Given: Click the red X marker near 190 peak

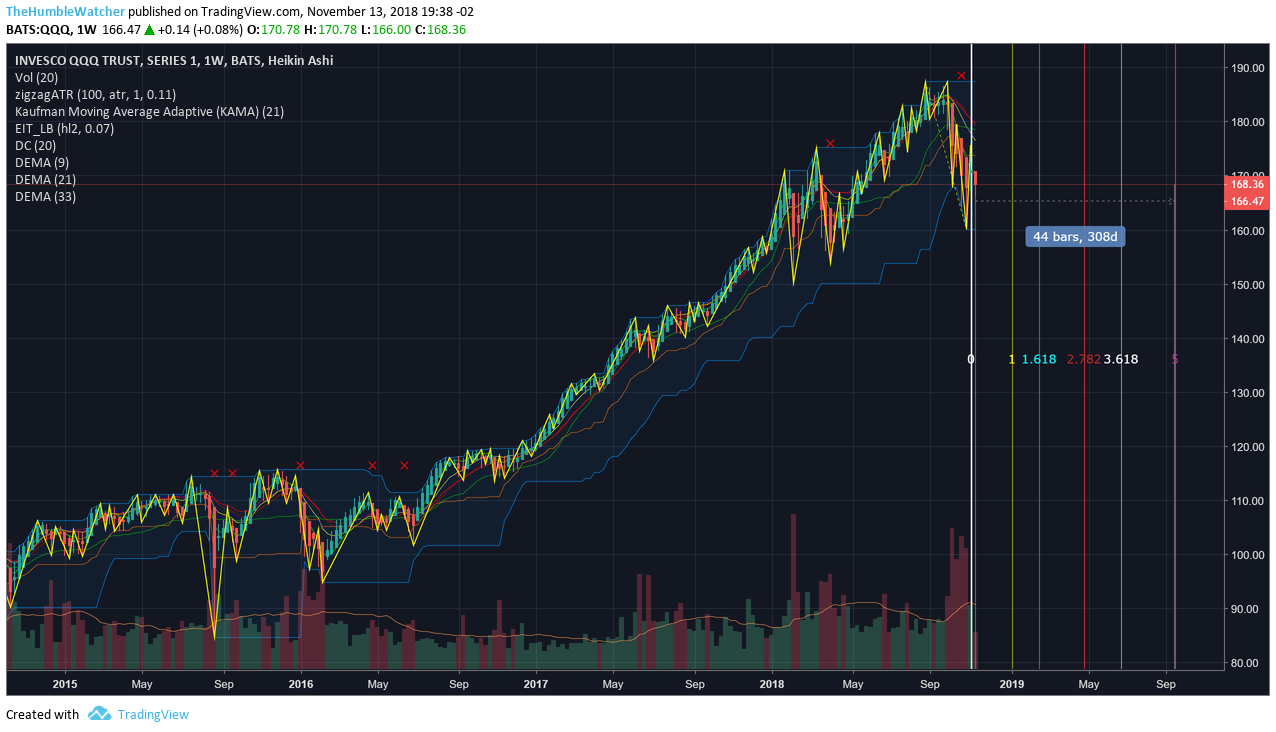Looking at the screenshot, I should coord(961,76).
